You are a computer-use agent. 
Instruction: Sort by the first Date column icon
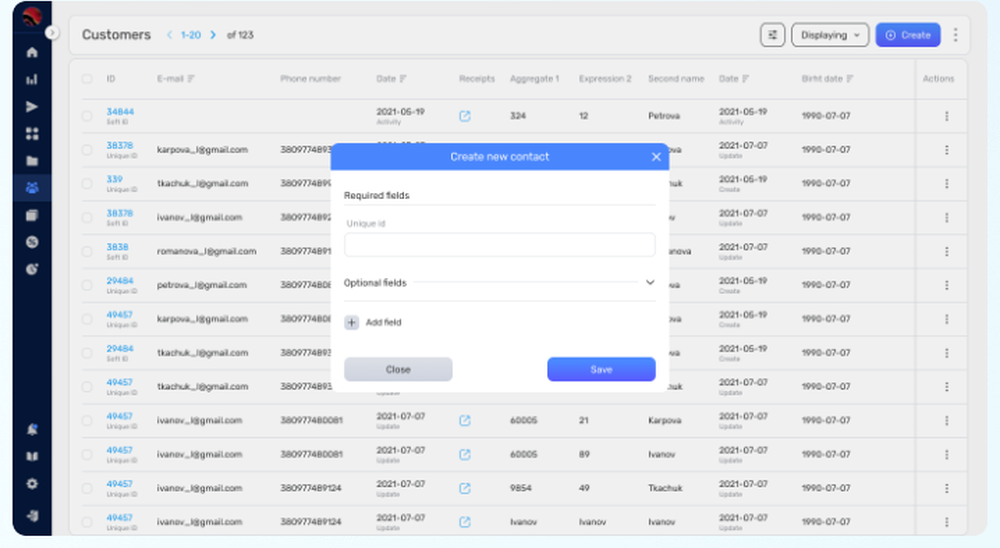[x=403, y=78]
